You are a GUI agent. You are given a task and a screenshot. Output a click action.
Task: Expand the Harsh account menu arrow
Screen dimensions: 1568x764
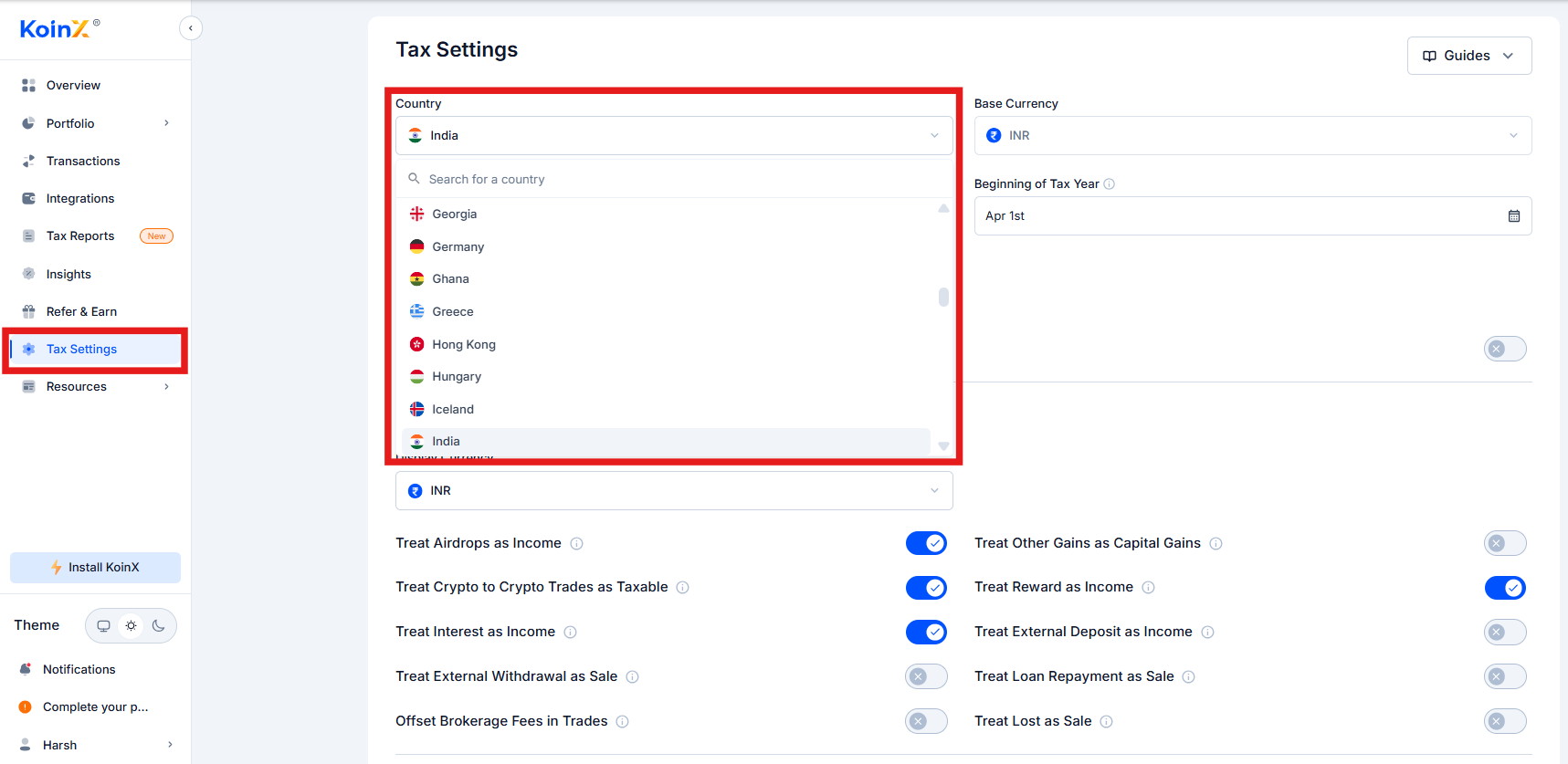pyautogui.click(x=170, y=745)
